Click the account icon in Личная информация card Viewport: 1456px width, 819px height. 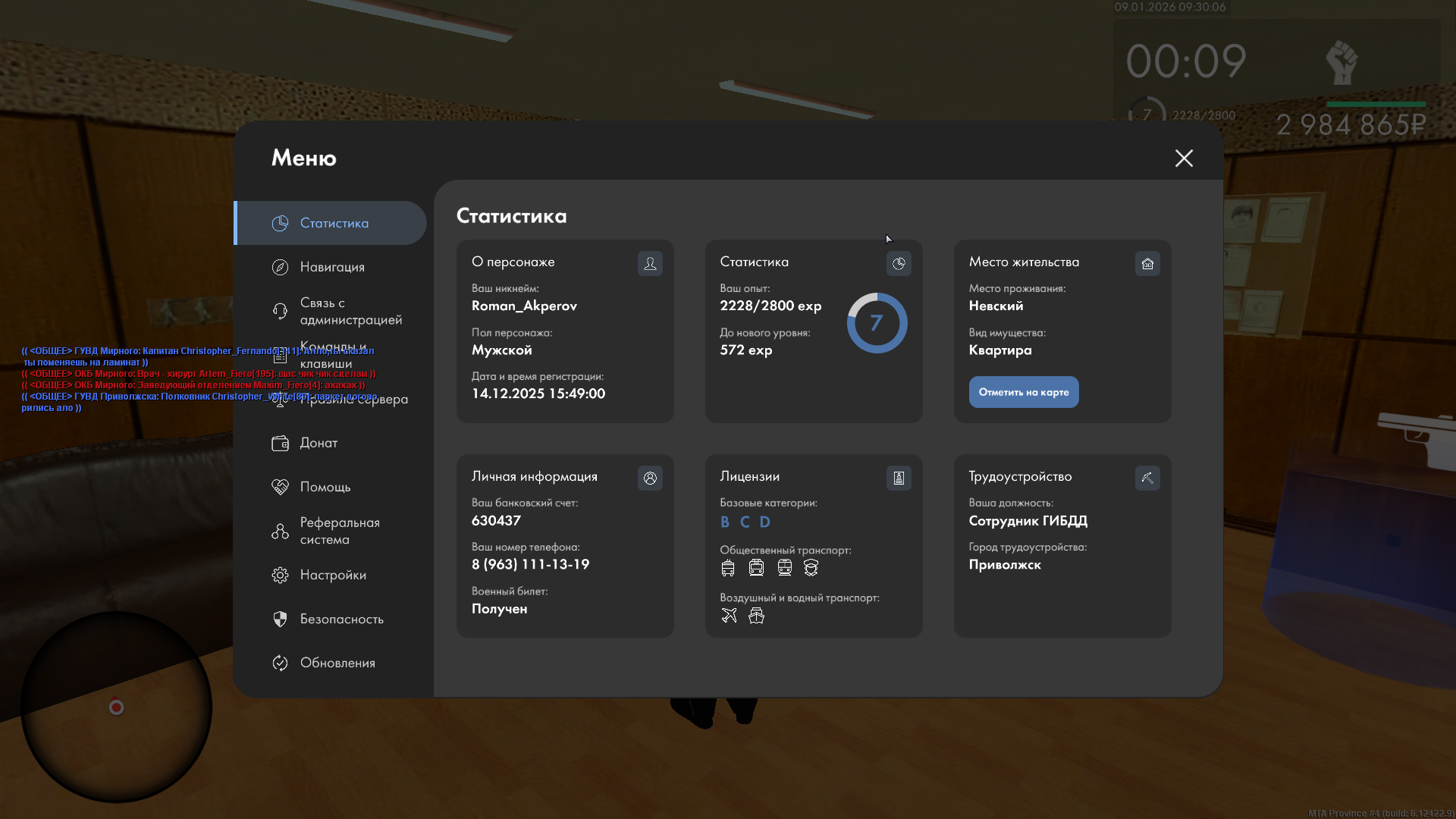(650, 478)
